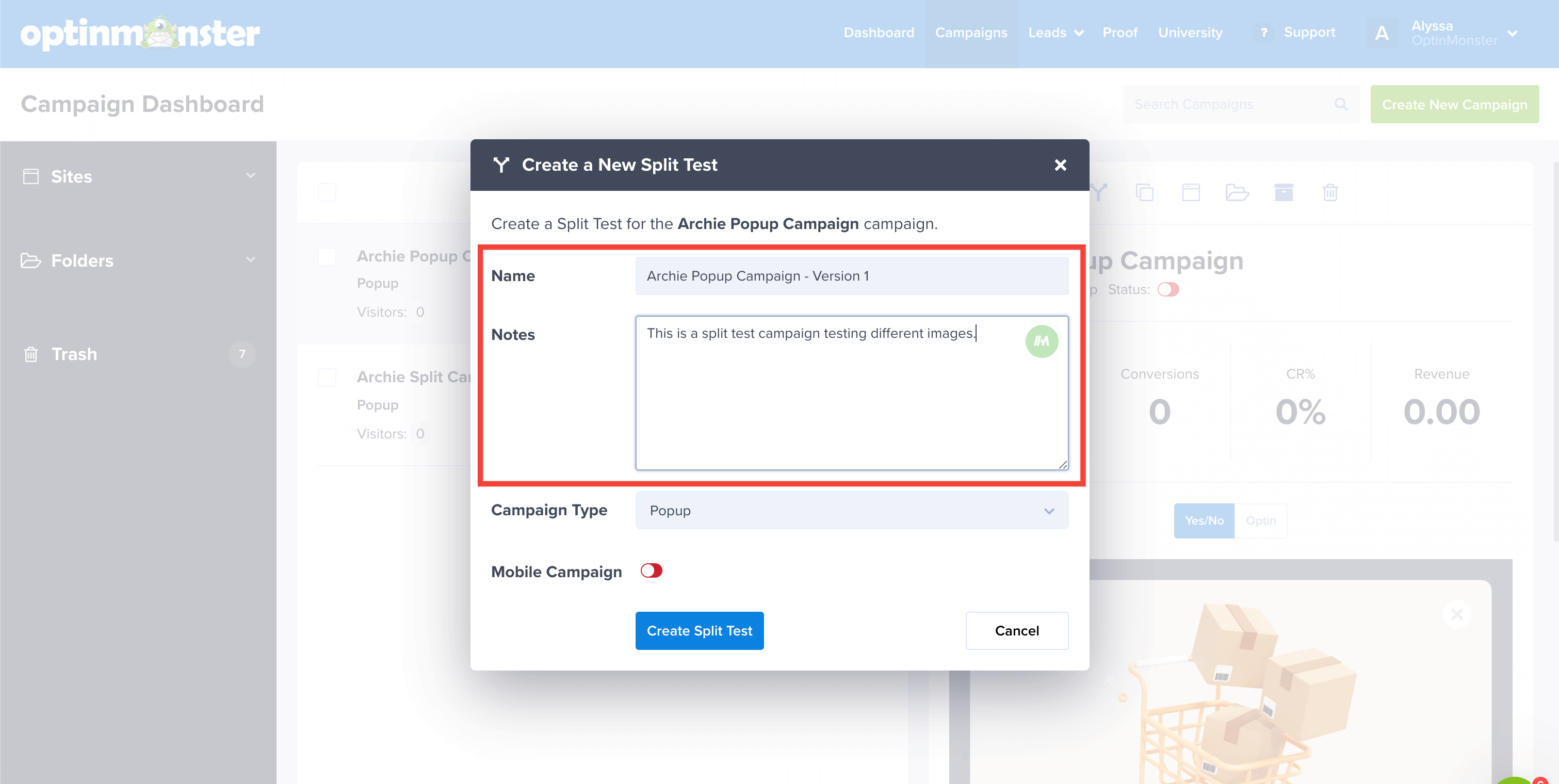Select the split test icon in the campaign toolbar
This screenshot has width=1559, height=784.
point(1098,192)
